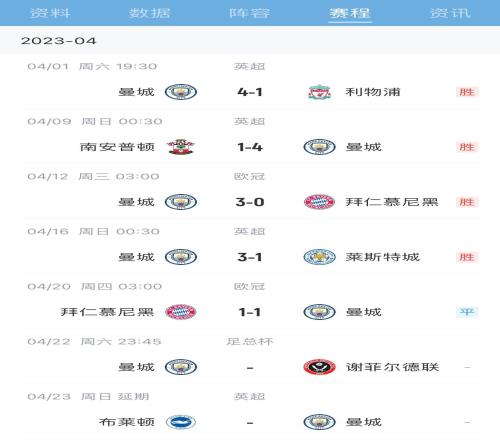The image size is (500, 440).
Task: Open team name 谢菲尔德联
Action: coord(392,367)
